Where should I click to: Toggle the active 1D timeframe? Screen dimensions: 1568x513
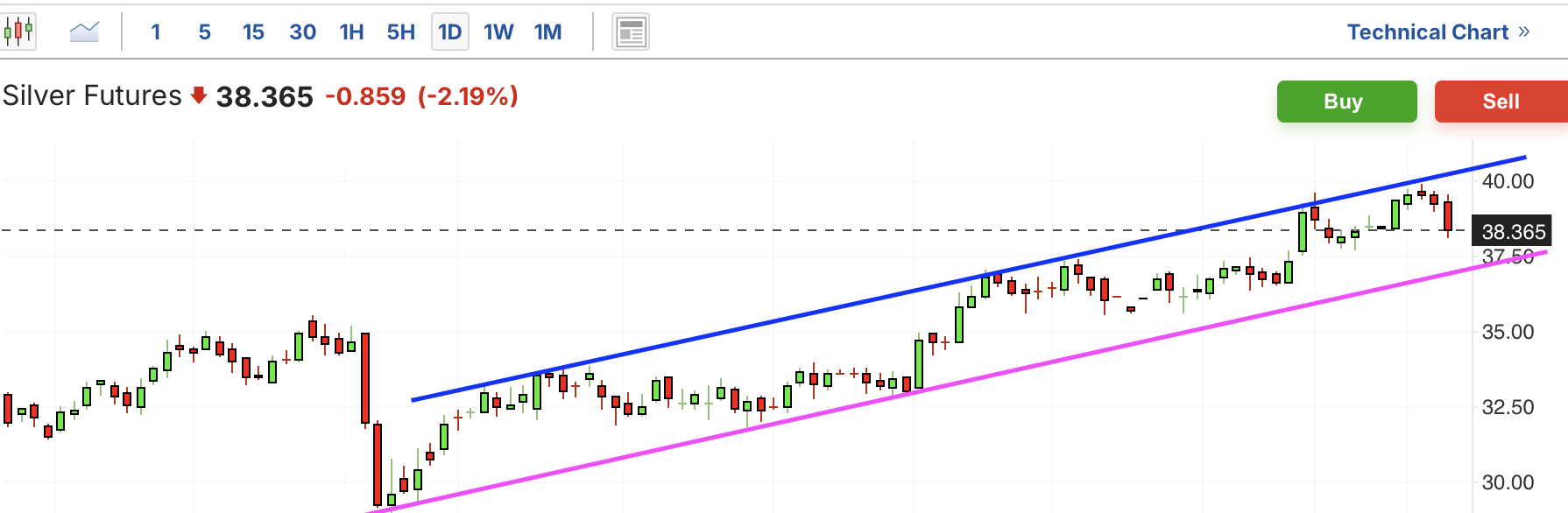point(450,32)
